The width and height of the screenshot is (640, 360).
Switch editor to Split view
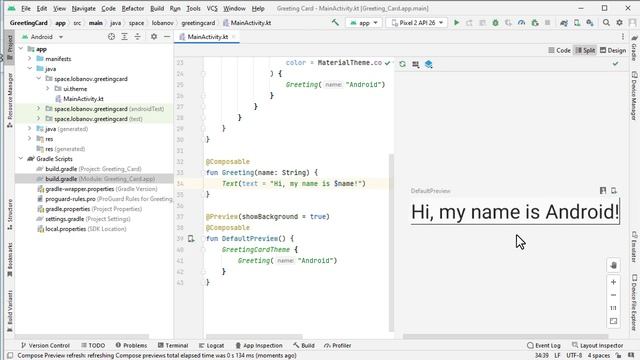tap(585, 50)
